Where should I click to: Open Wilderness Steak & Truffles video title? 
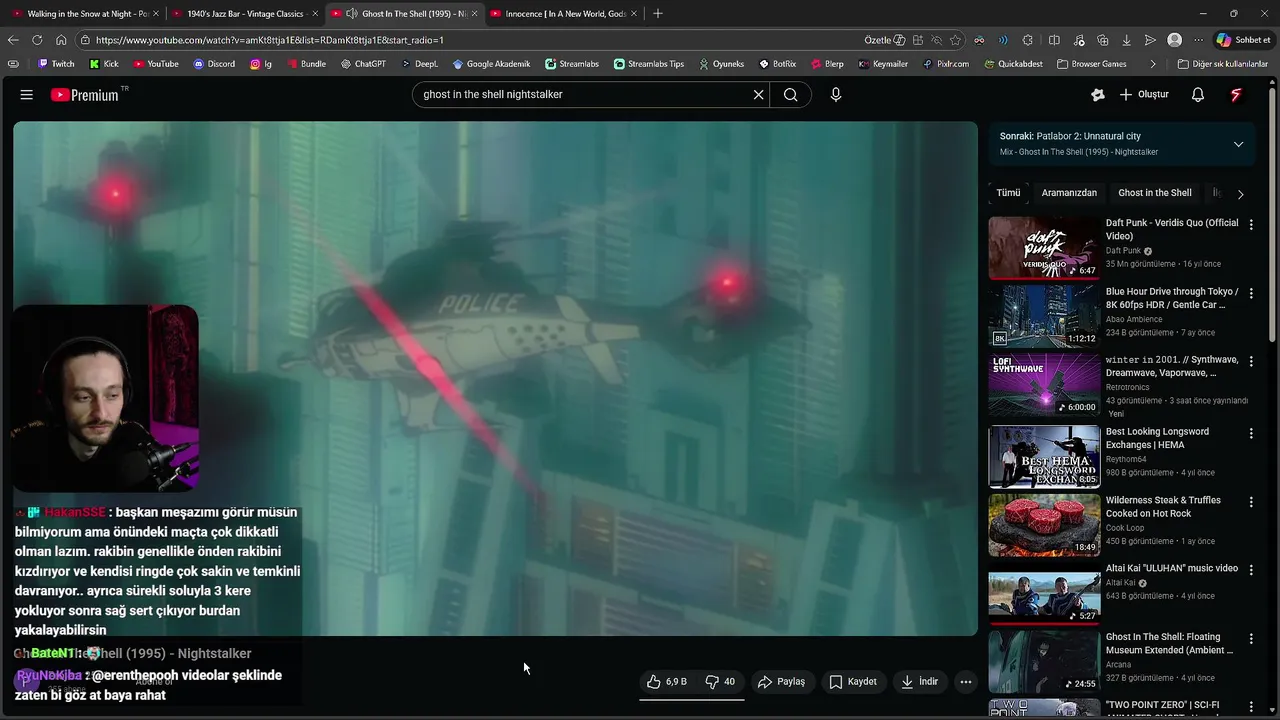click(1163, 507)
